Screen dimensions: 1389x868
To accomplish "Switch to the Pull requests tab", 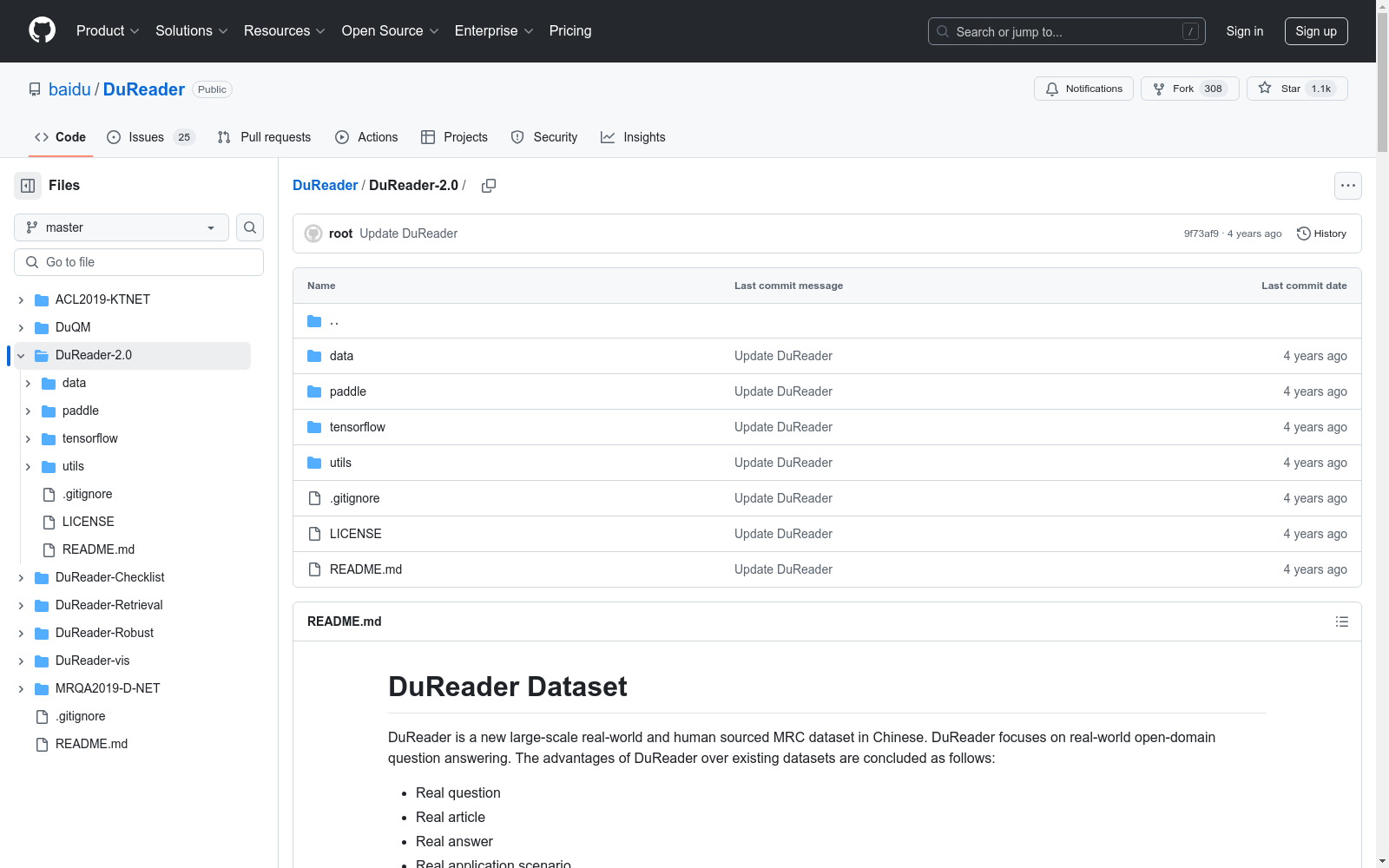I will click(x=264, y=137).
